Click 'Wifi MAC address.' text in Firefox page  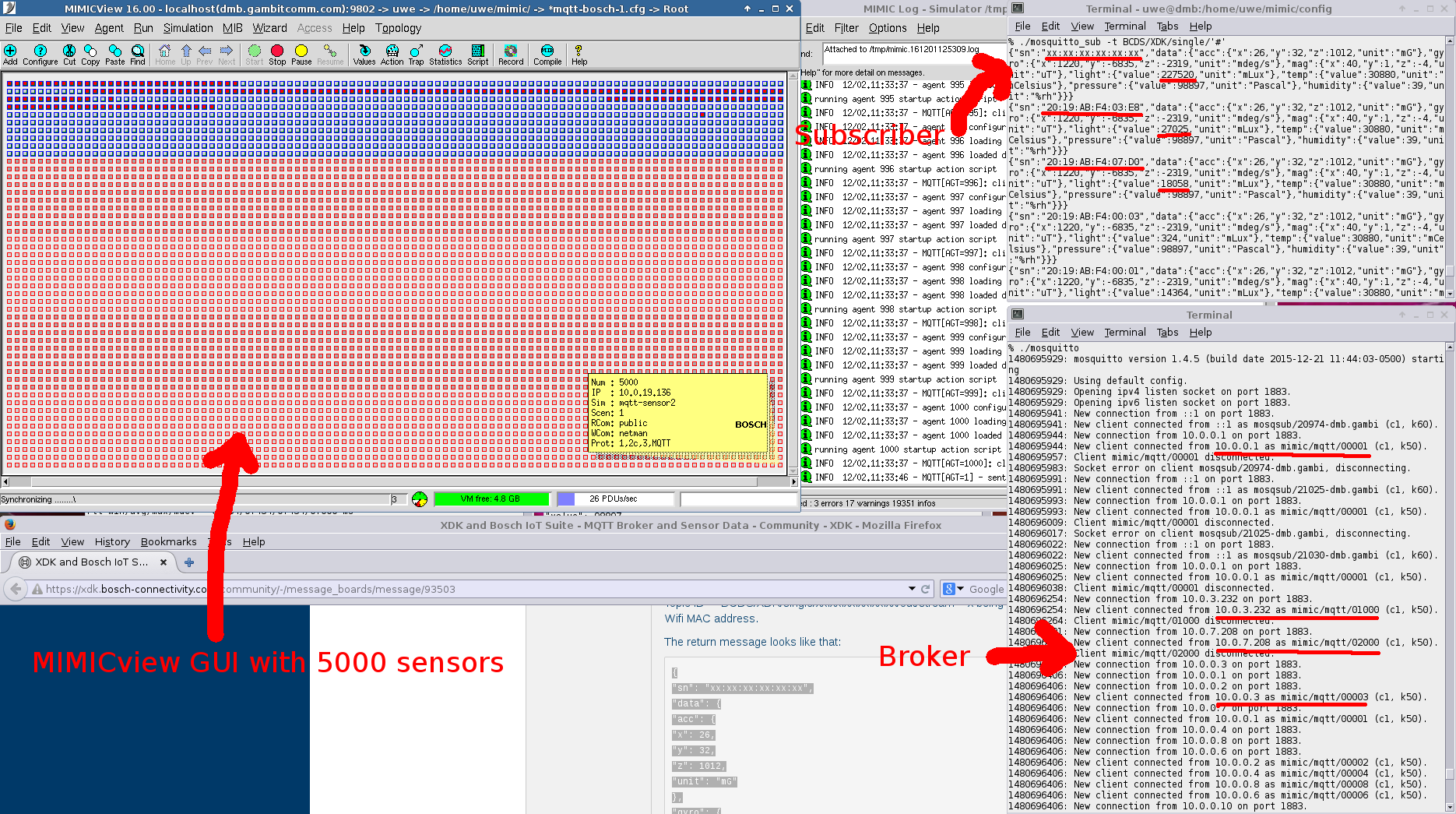click(711, 619)
